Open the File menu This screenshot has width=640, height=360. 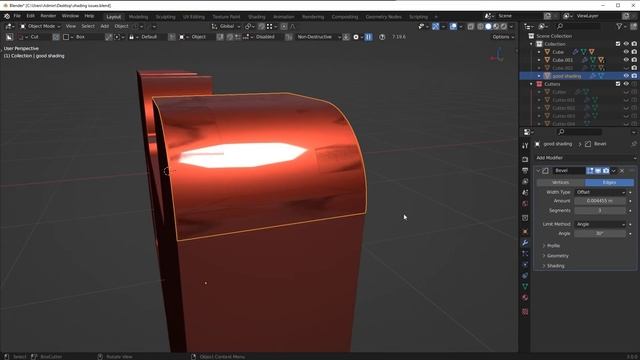(17, 16)
